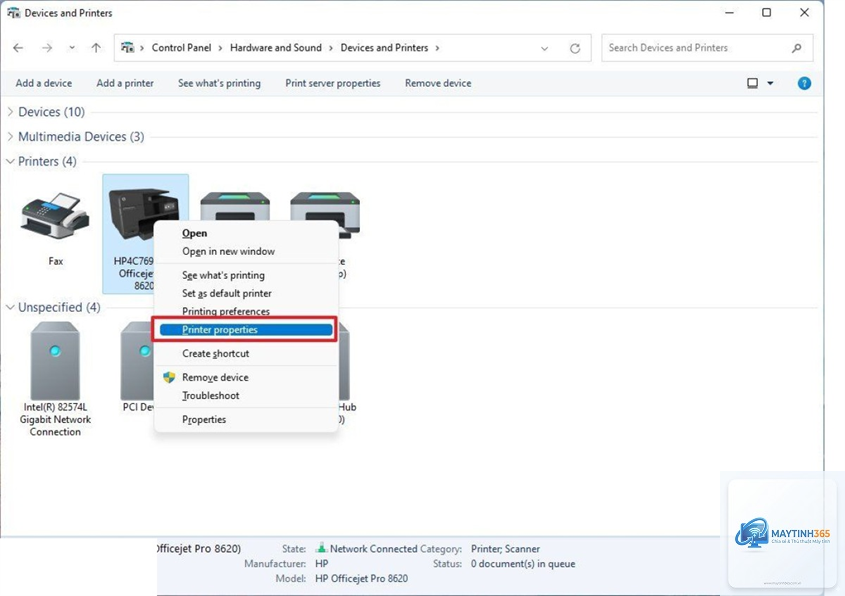
Task: Collapse the Printers (4) group
Action: (x=10, y=161)
